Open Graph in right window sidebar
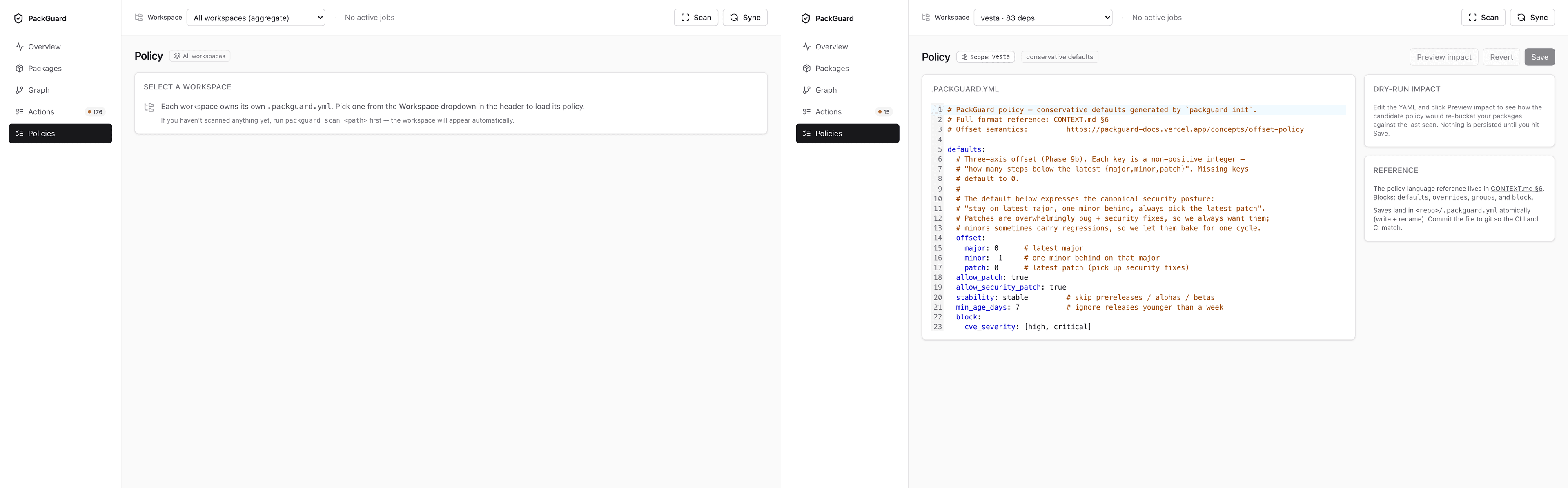This screenshot has width=1568, height=488. coord(847,90)
